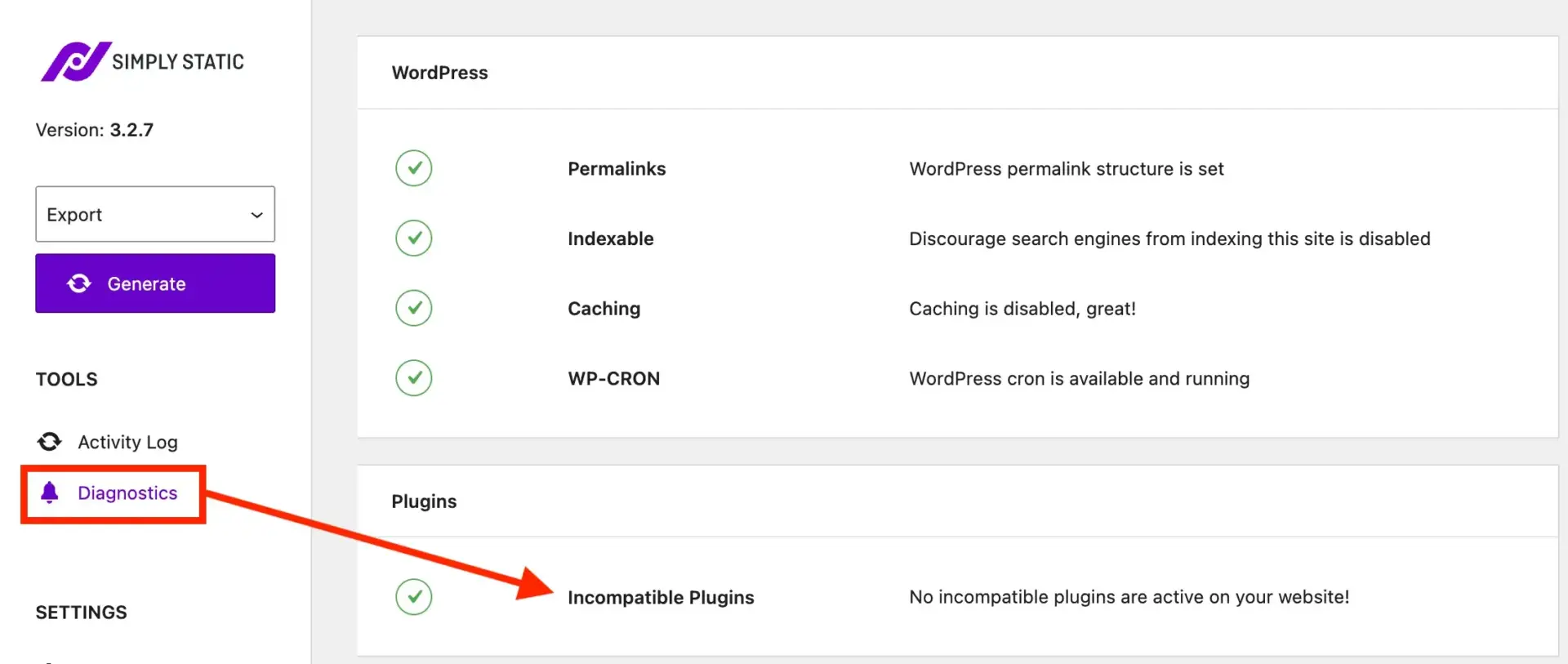Click the TOOLS label in the sidebar
1568x664 pixels.
[66, 378]
